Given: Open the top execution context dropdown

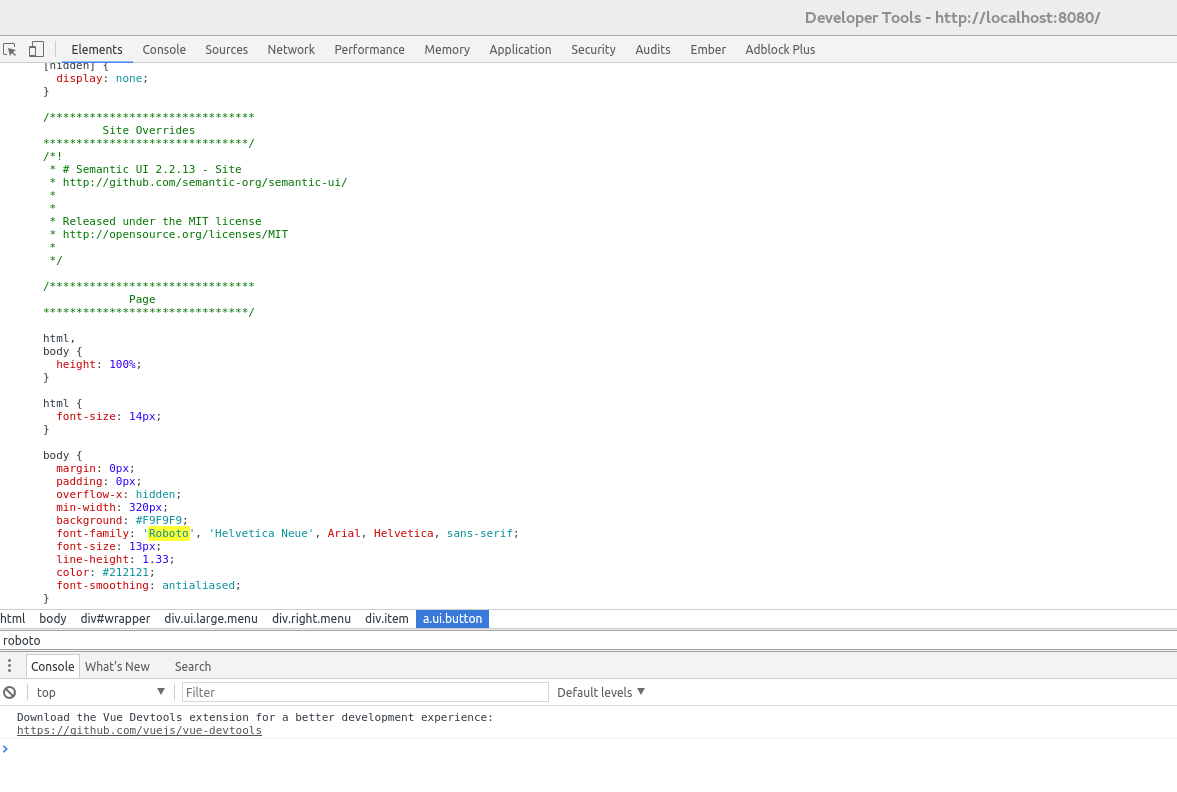Looking at the screenshot, I should tap(101, 692).
